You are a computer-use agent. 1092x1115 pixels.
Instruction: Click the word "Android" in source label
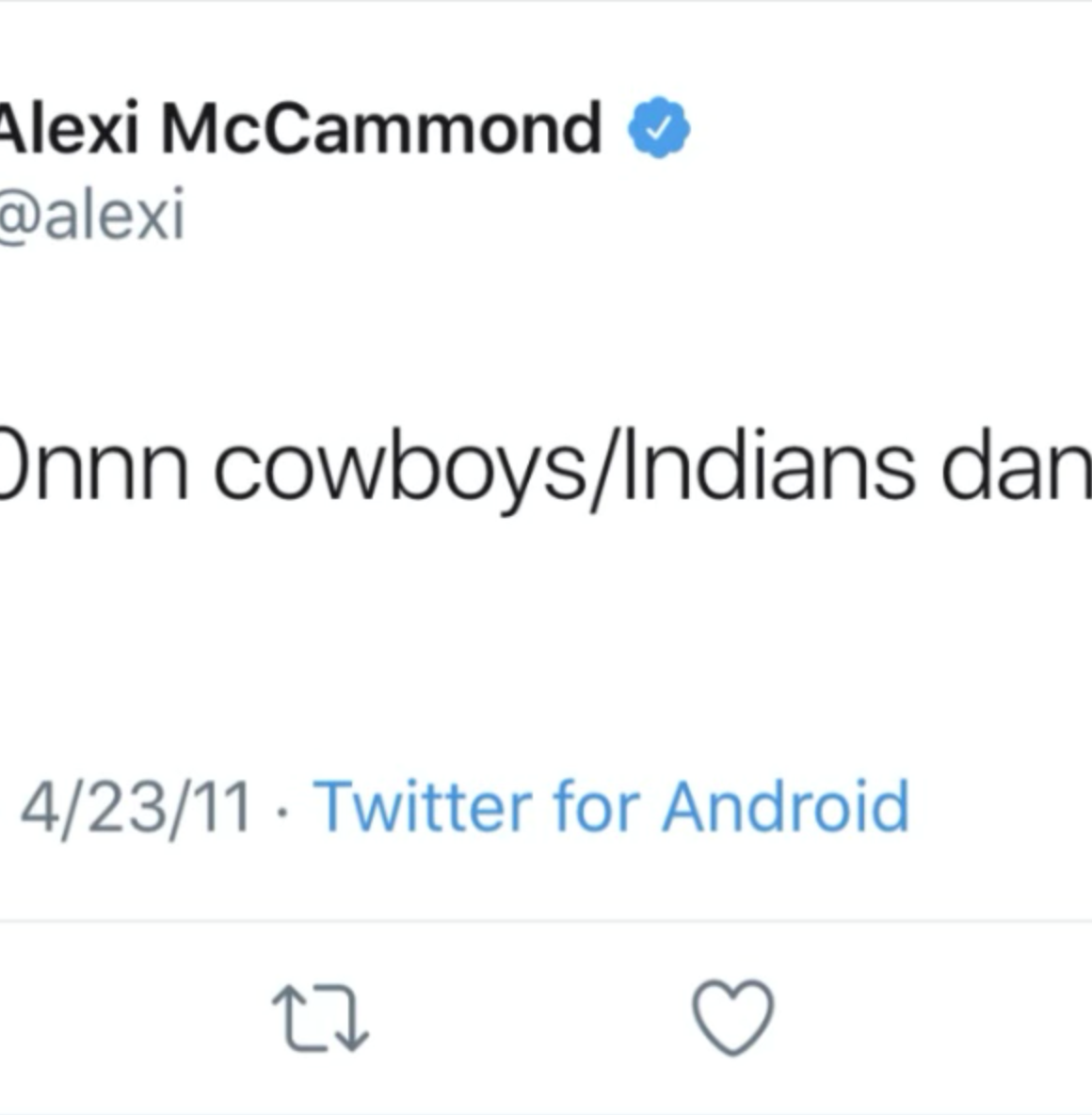click(786, 808)
